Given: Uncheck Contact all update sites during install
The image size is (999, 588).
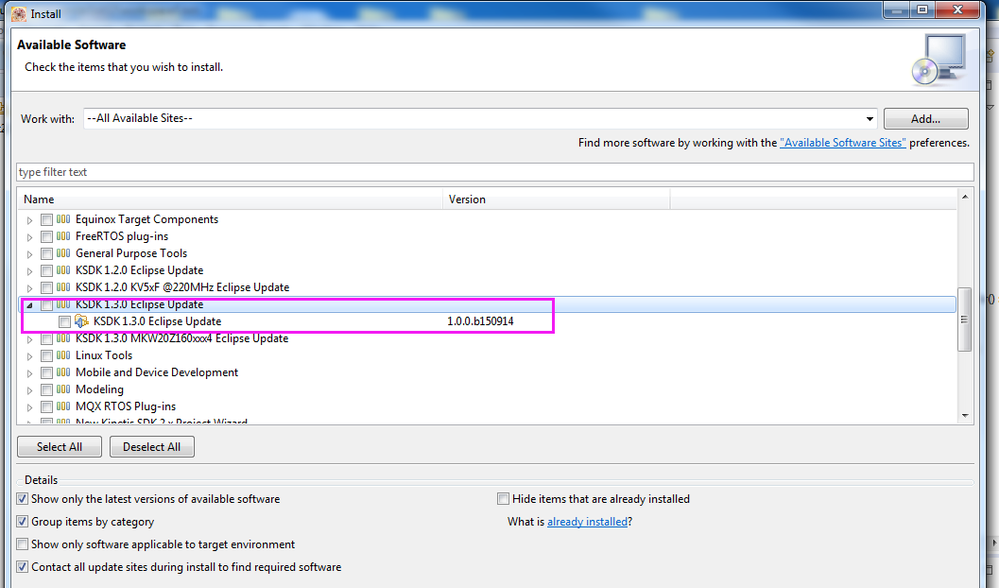Looking at the screenshot, I should (22, 567).
